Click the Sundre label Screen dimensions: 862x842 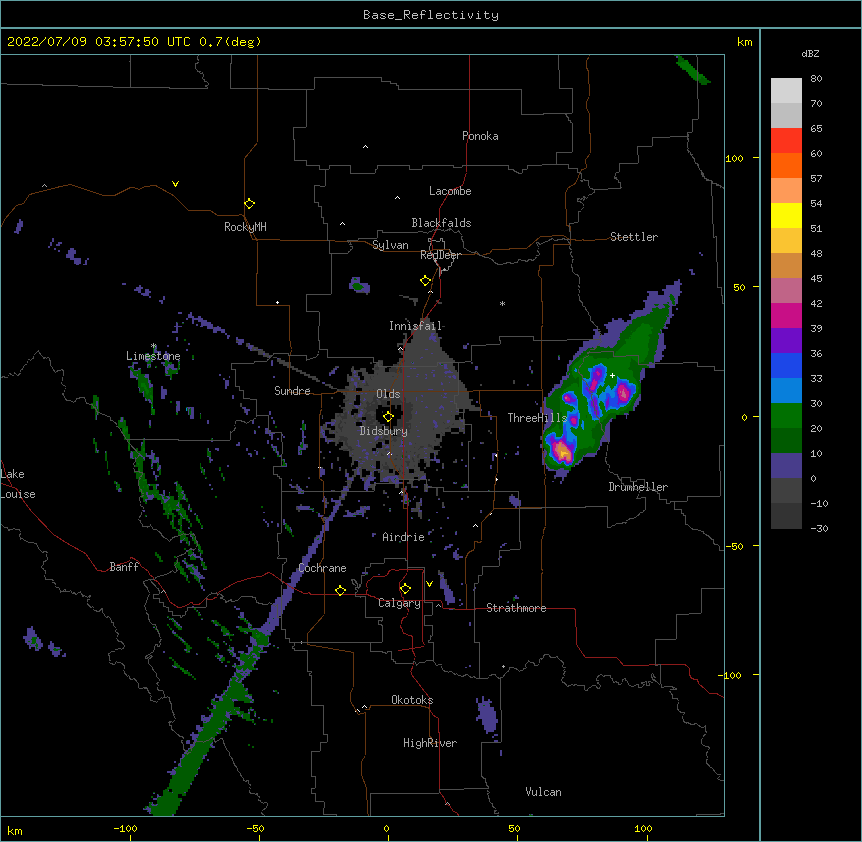[x=292, y=391]
